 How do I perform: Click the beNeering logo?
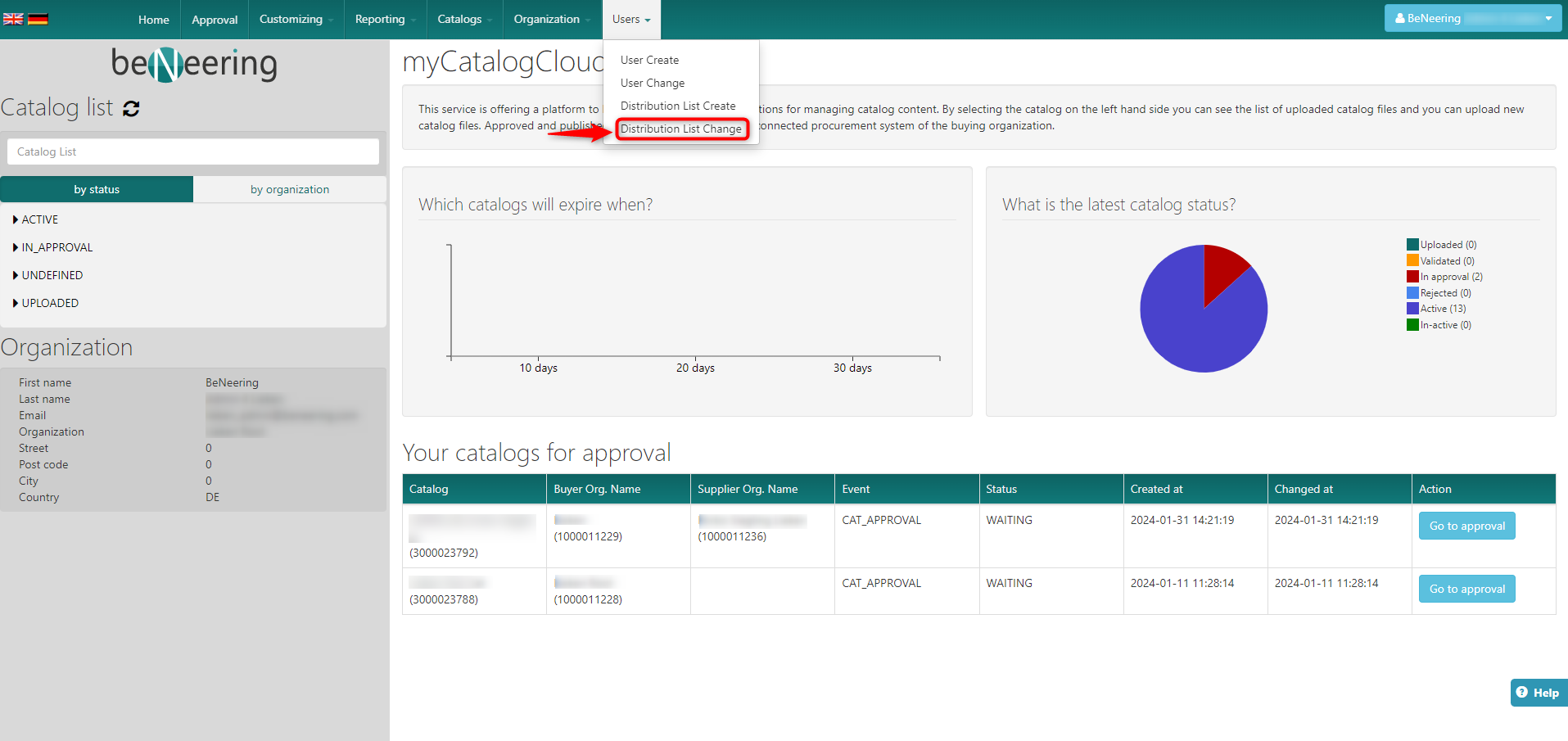coord(194,64)
